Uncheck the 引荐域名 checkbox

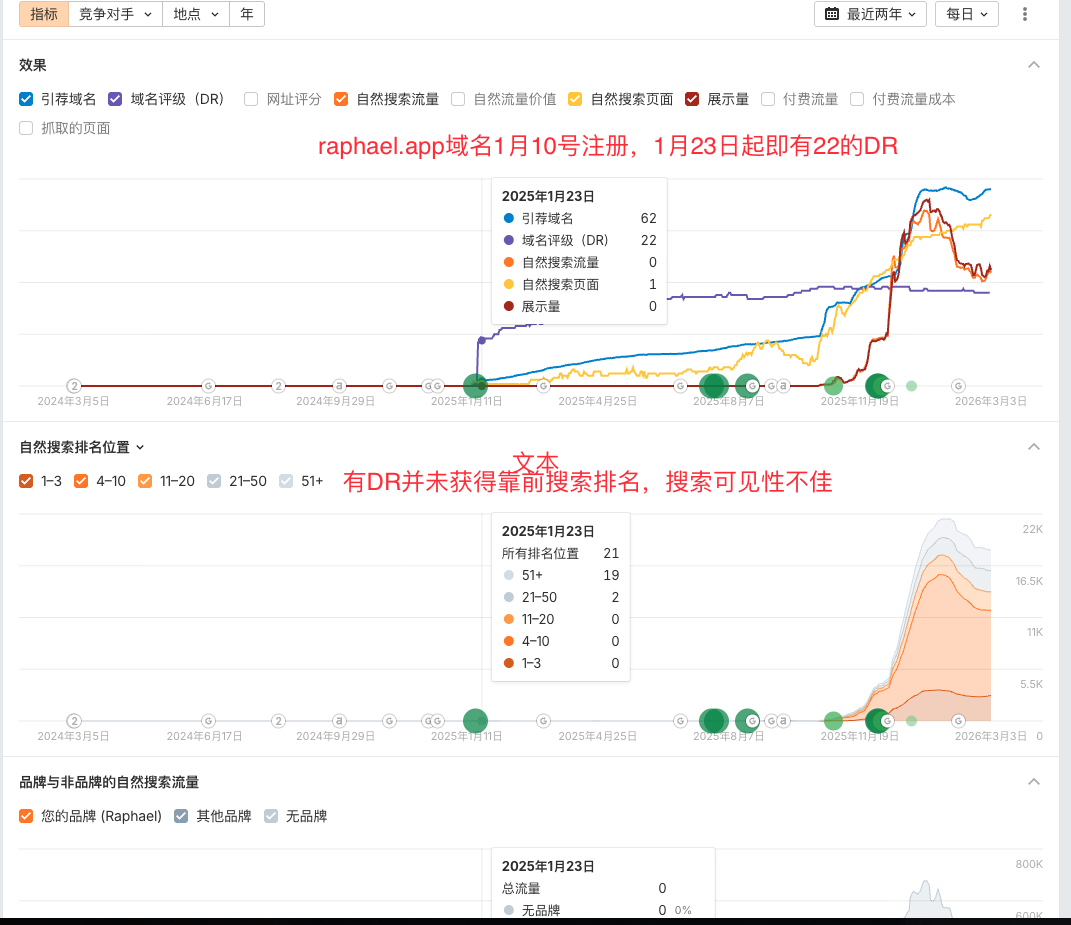pyautogui.click(x=27, y=99)
